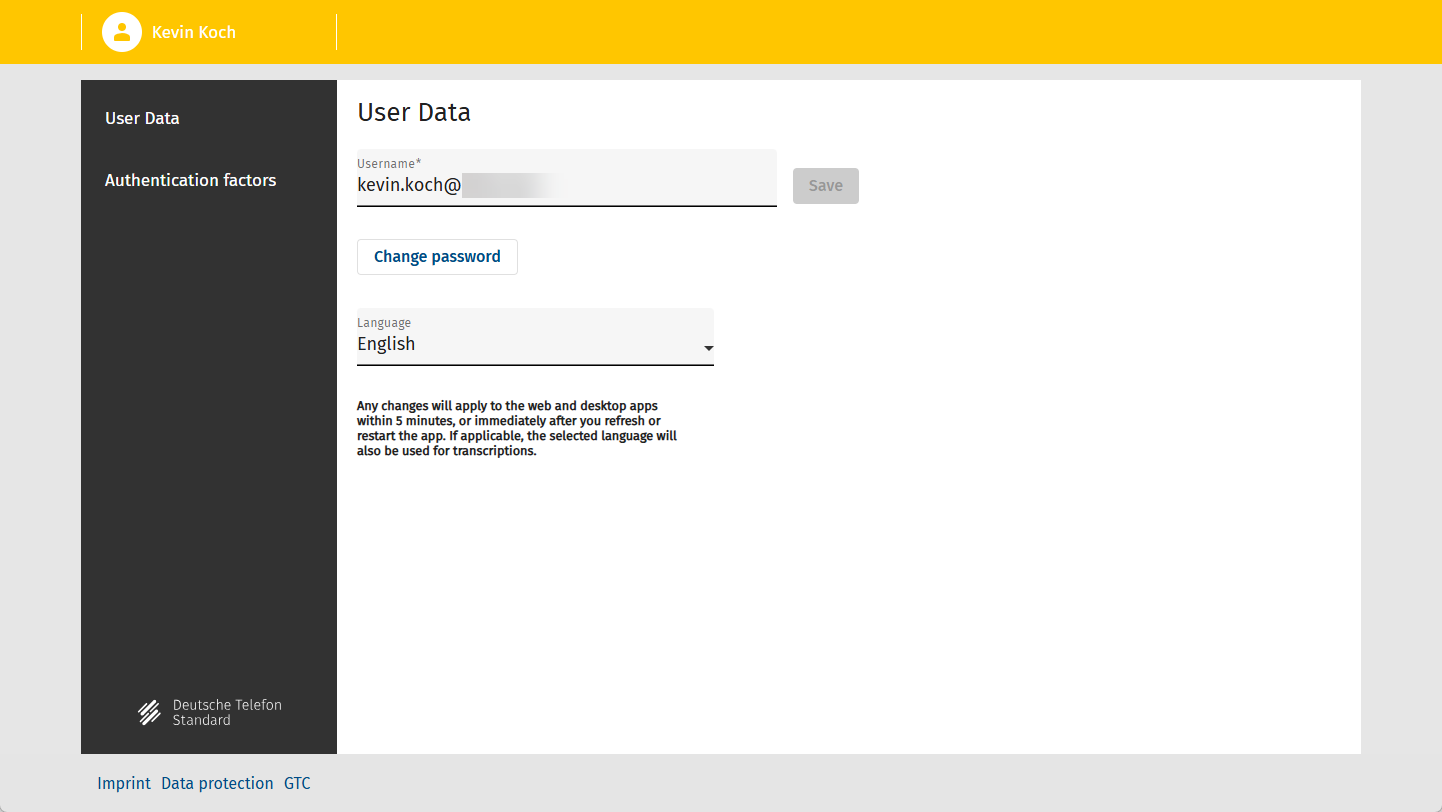Image resolution: width=1442 pixels, height=812 pixels.
Task: Click the blurred domain part of username
Action: tap(508, 185)
